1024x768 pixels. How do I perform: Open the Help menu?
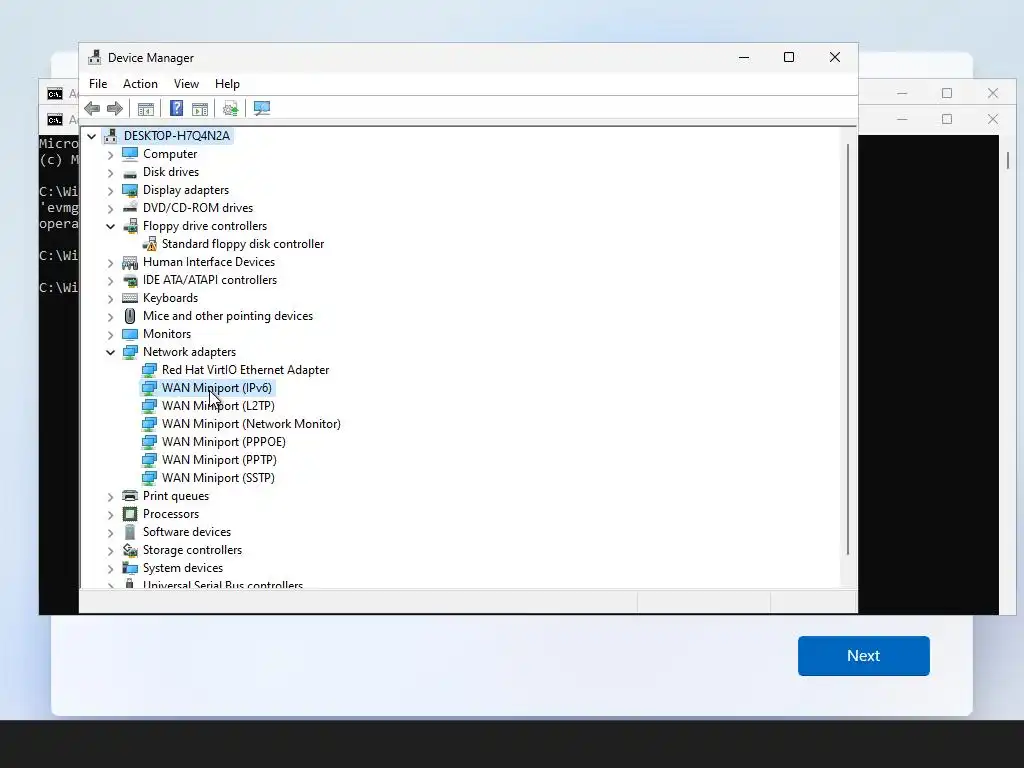227,84
